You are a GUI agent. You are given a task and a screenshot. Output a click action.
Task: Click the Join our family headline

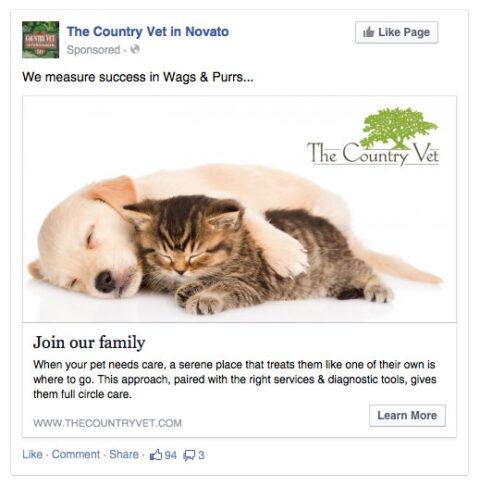coord(89,342)
